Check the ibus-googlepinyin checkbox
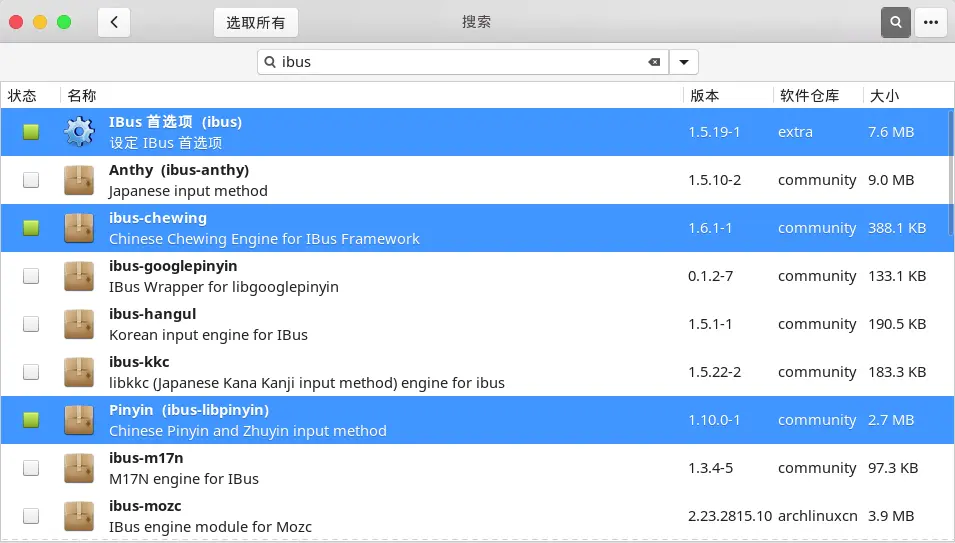The width and height of the screenshot is (955, 543). pyautogui.click(x=31, y=276)
